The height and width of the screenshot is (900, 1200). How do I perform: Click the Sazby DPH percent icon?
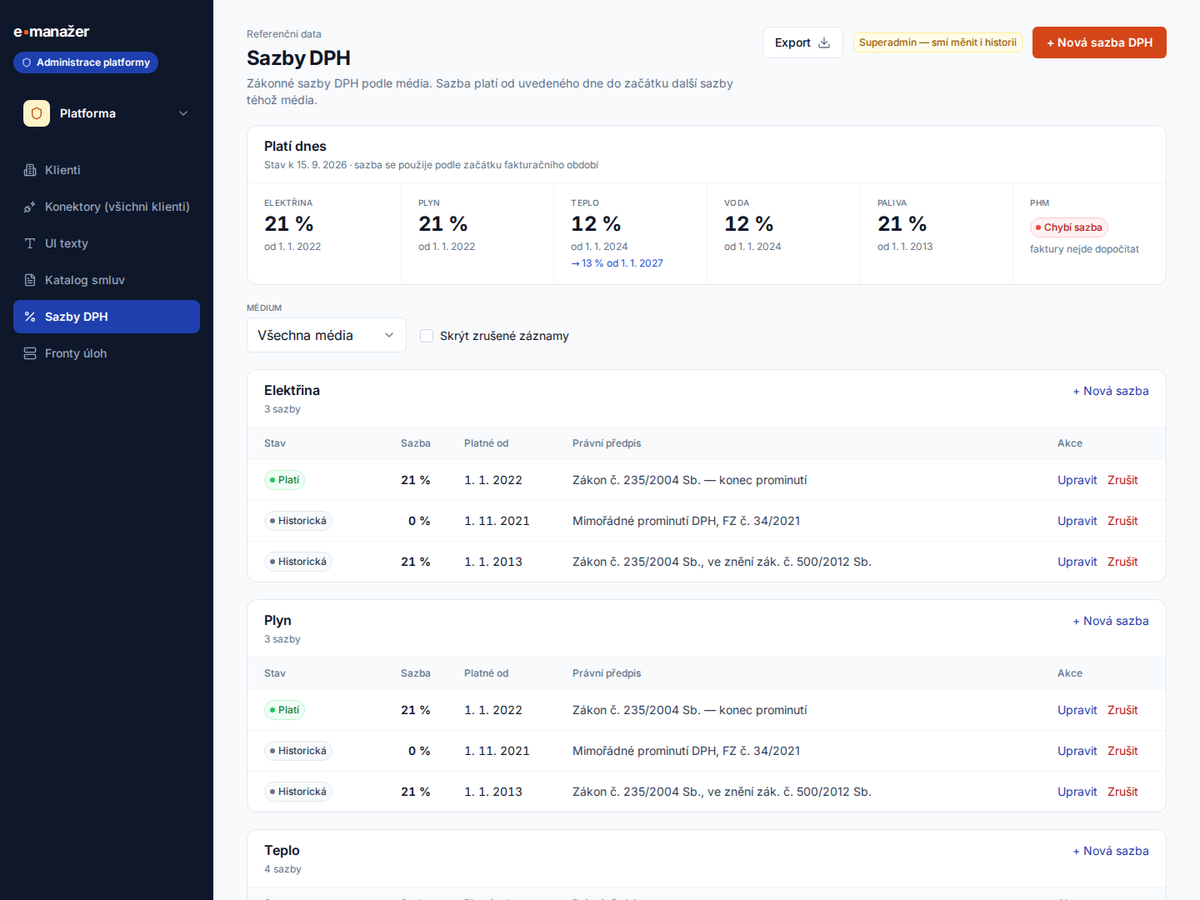click(30, 317)
